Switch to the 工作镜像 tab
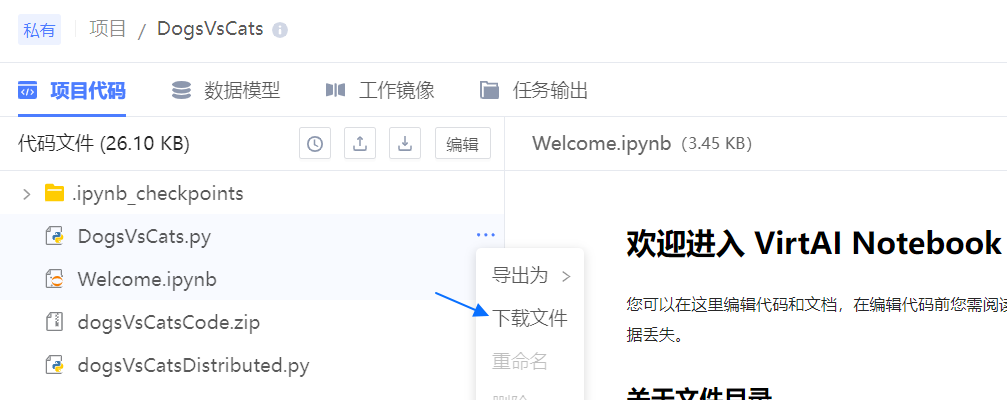Viewport: 1007px width, 400px height. point(380,91)
